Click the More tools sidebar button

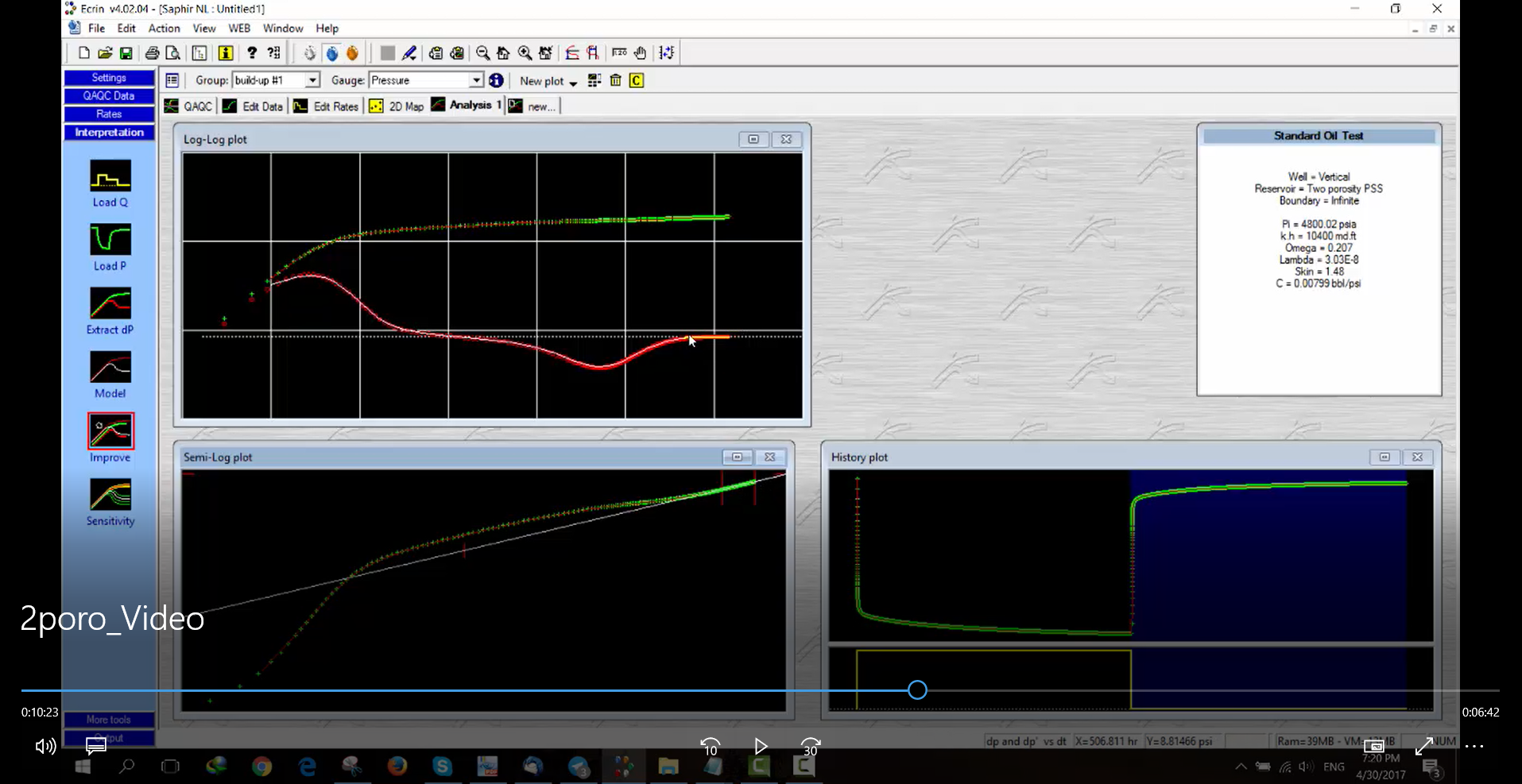[109, 719]
